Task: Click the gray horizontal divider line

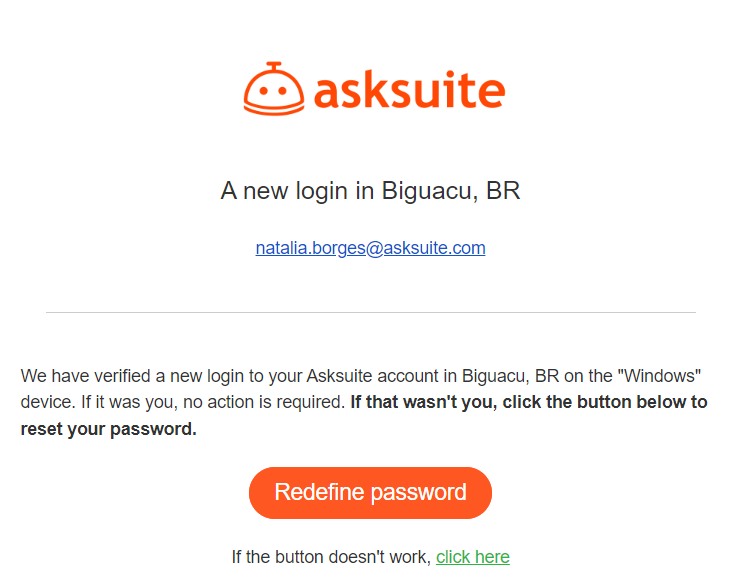Action: tap(370, 312)
